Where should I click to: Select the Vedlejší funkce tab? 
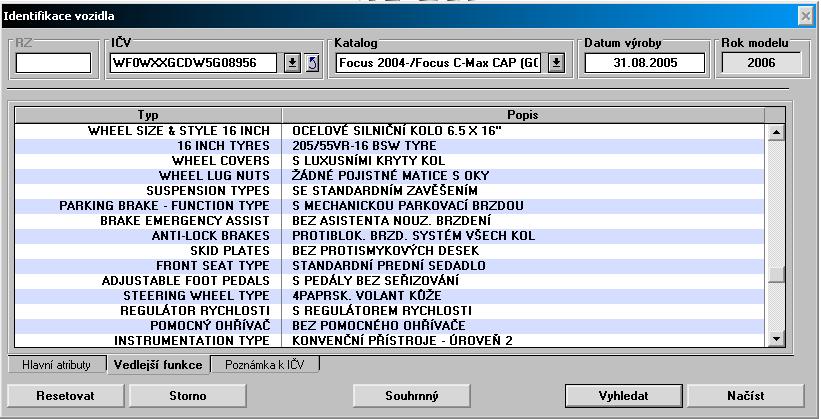(159, 365)
